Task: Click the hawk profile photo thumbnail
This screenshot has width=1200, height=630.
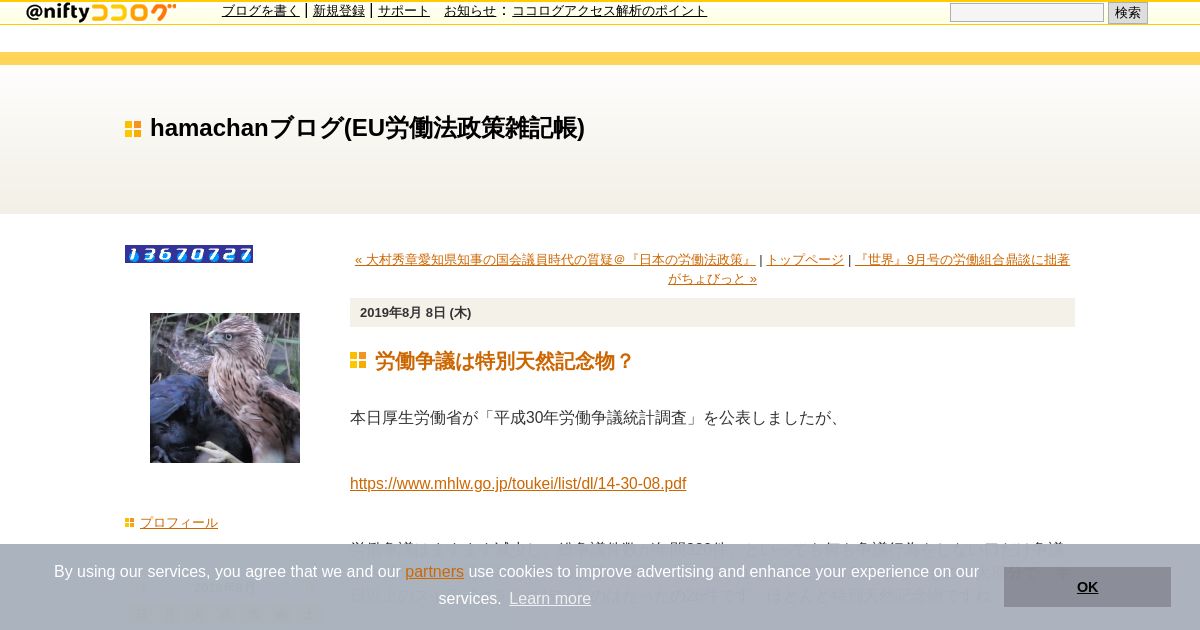Action: coord(225,388)
